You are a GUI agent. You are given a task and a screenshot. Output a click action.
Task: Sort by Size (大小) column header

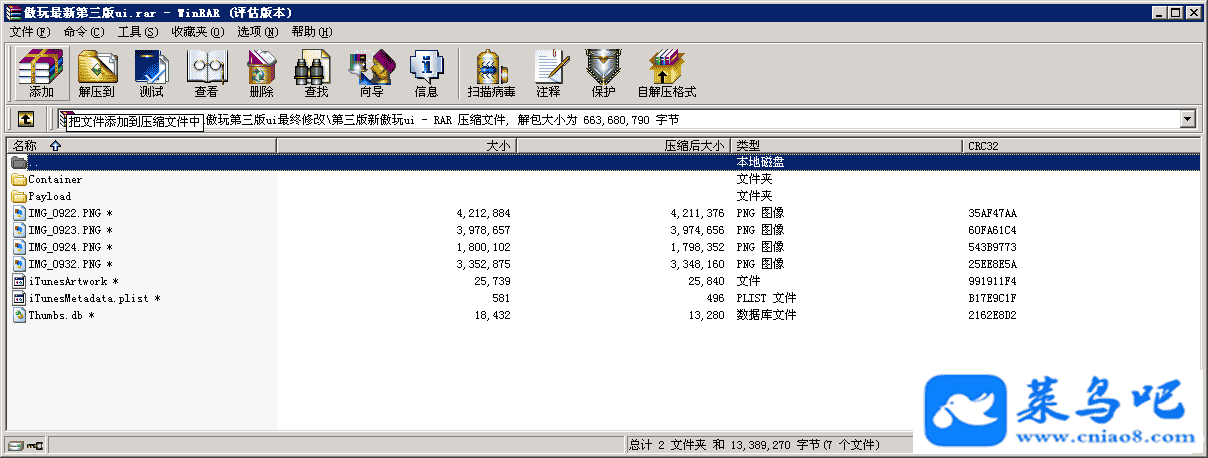pos(396,146)
